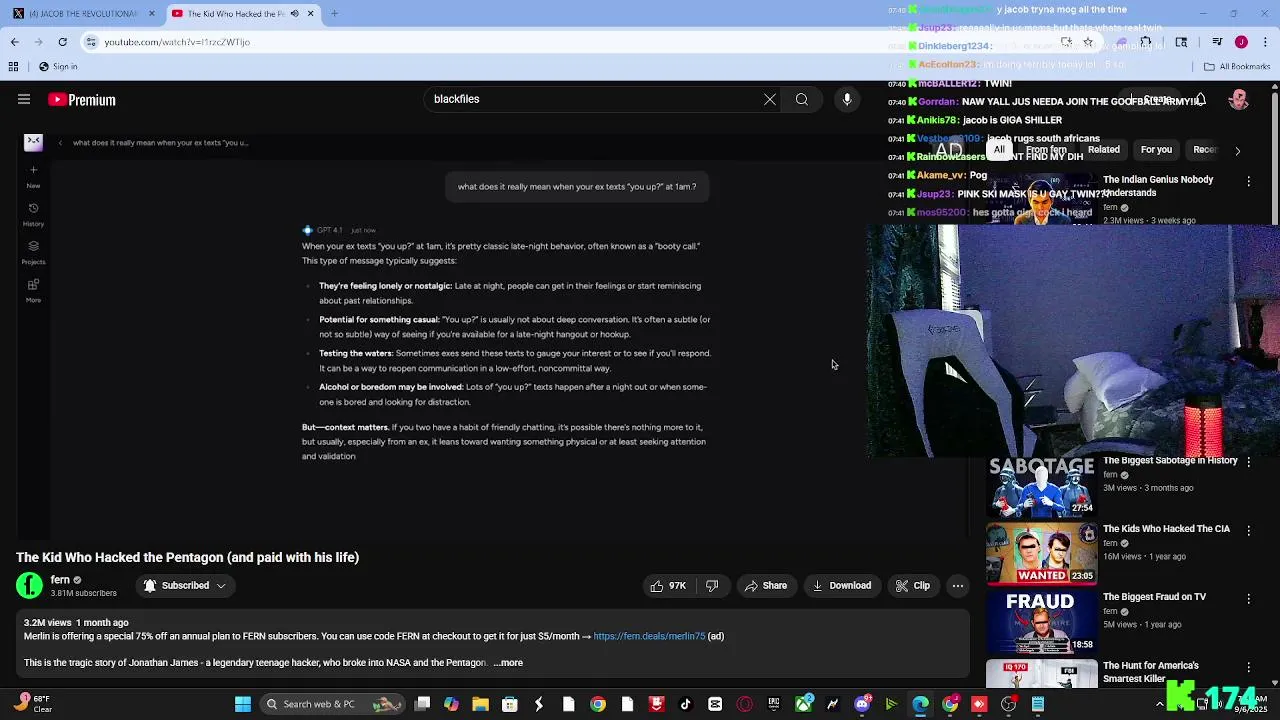The height and width of the screenshot is (720, 1280).
Task: Open File Explorer from the taskbar
Action: click(480, 704)
